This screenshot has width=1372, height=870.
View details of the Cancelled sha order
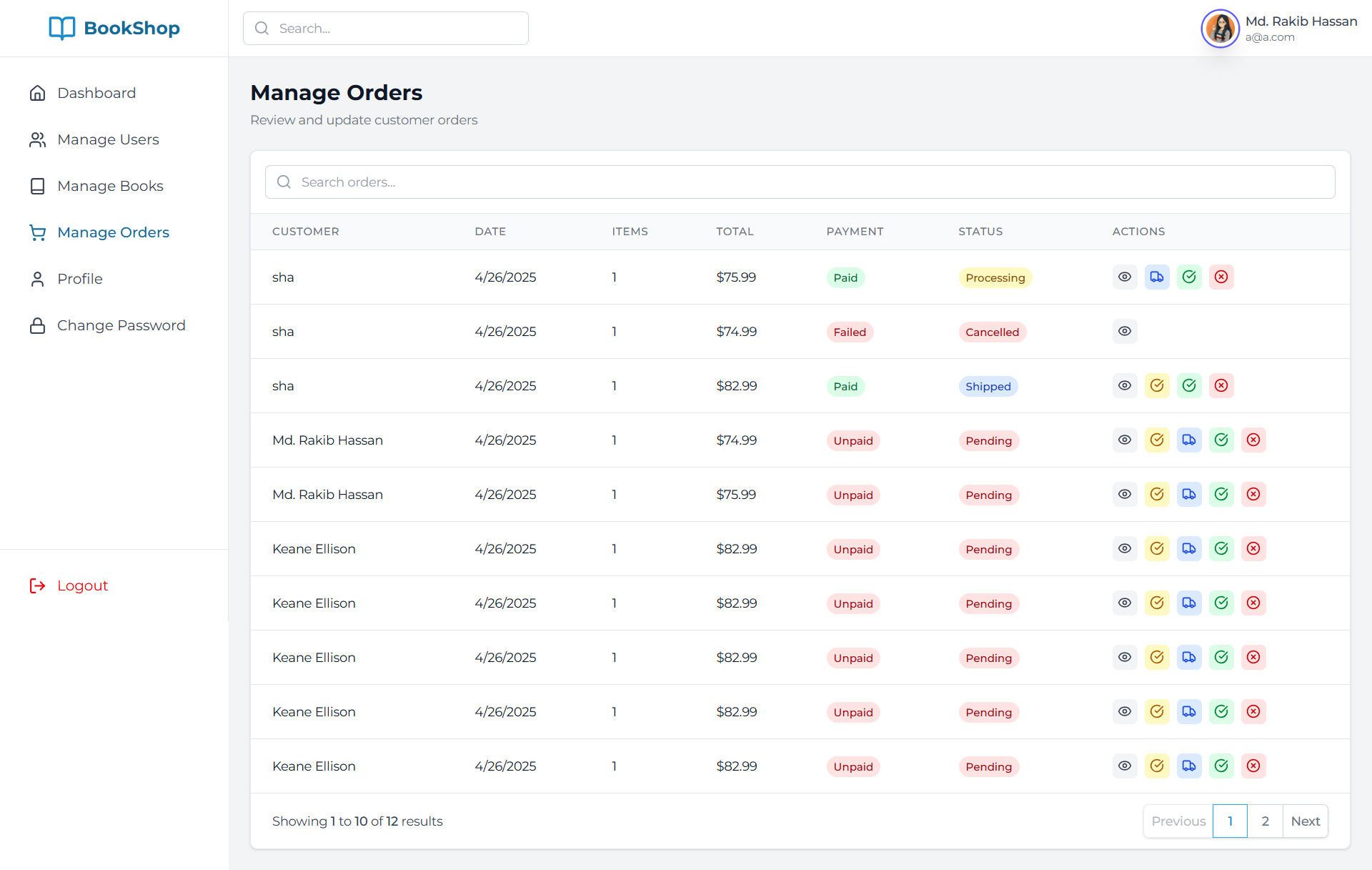coord(1124,332)
